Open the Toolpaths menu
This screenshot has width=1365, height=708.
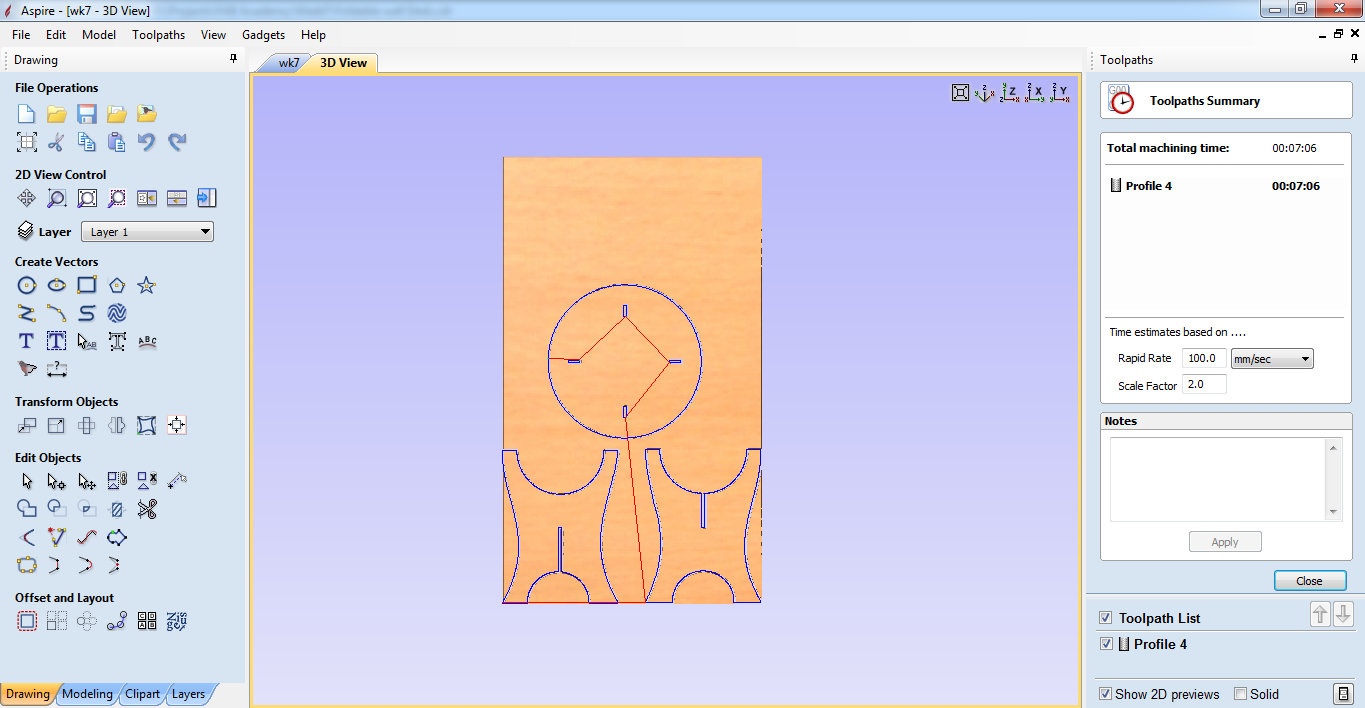pyautogui.click(x=158, y=35)
